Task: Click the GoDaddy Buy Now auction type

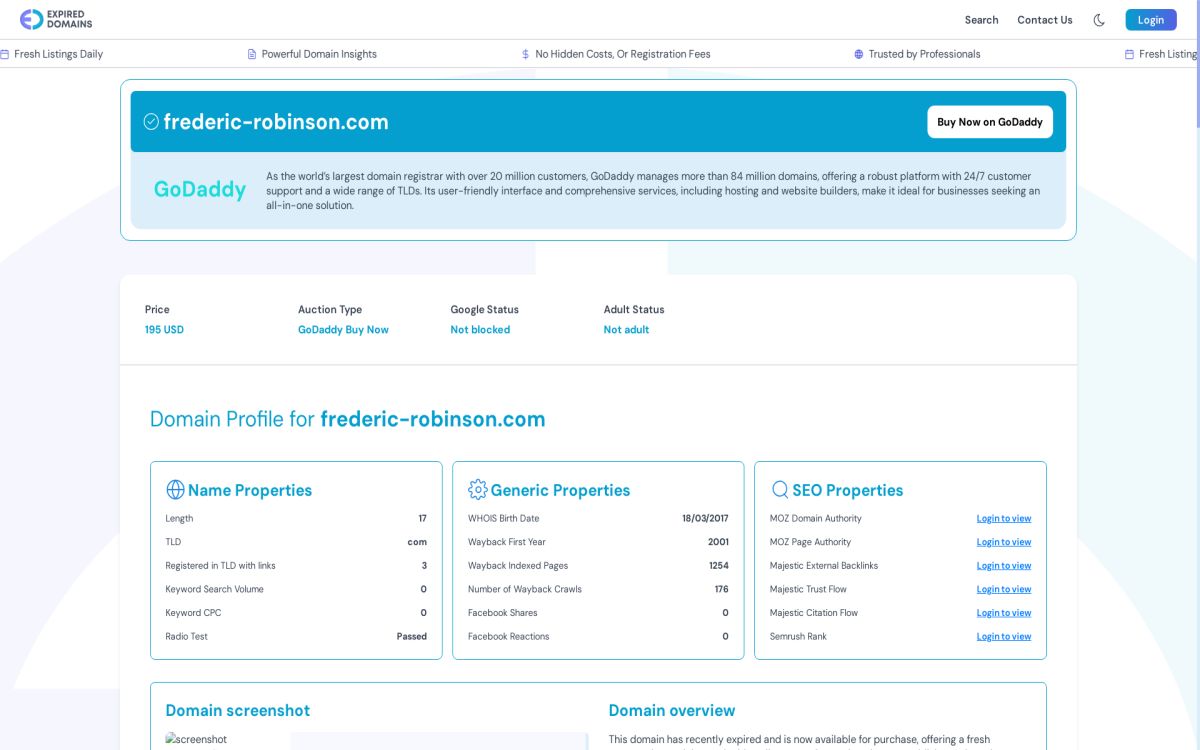Action: pyautogui.click(x=343, y=330)
